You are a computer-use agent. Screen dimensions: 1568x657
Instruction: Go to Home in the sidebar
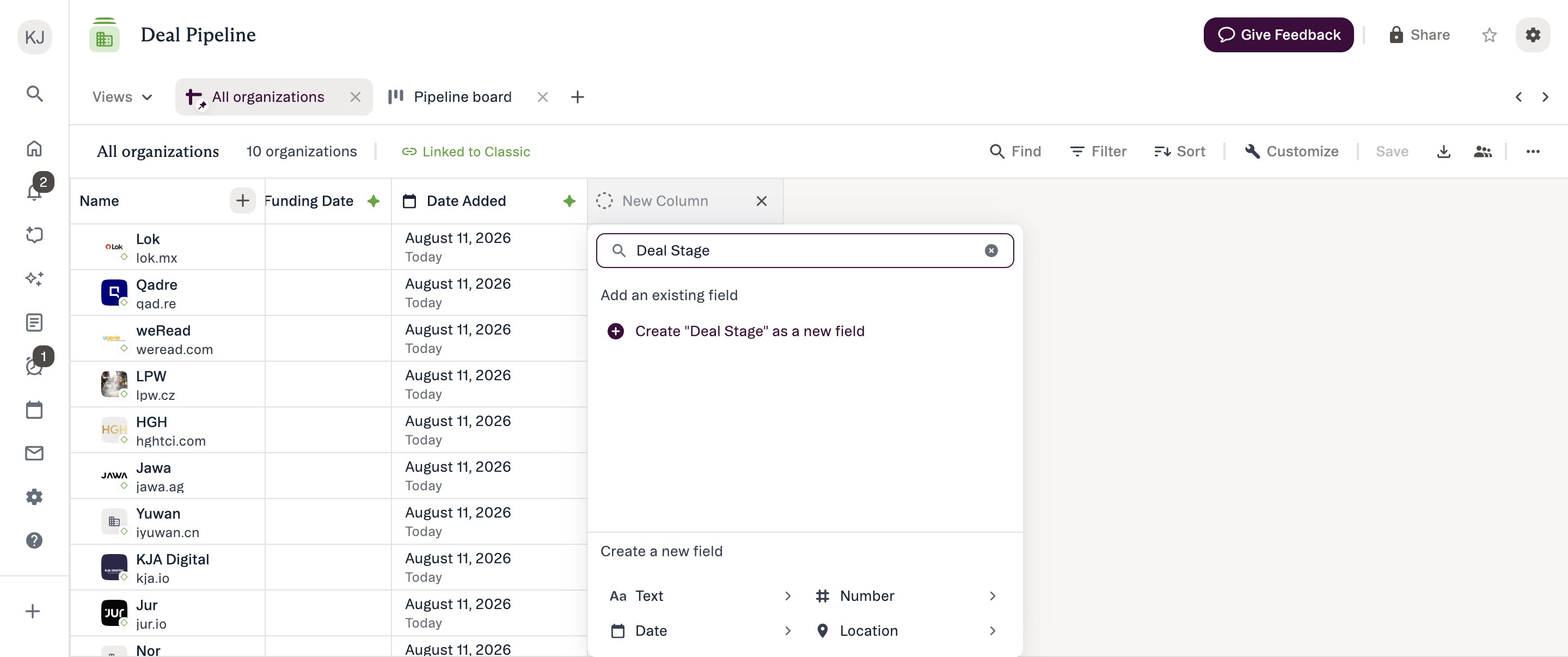click(35, 149)
